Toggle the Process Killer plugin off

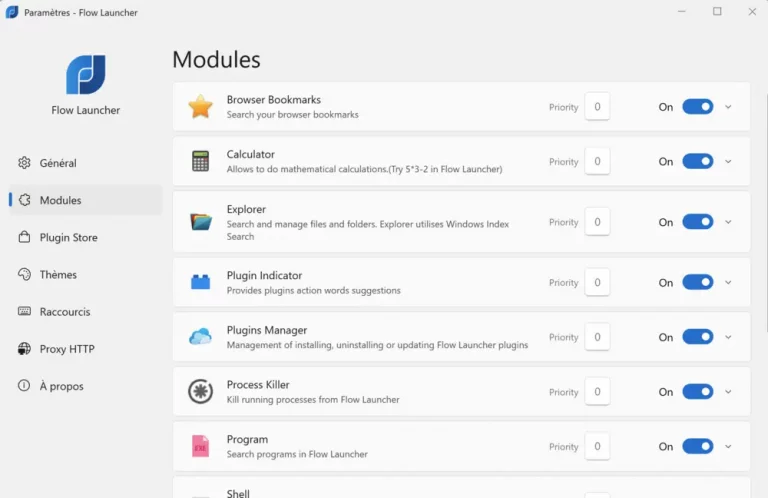tap(697, 392)
